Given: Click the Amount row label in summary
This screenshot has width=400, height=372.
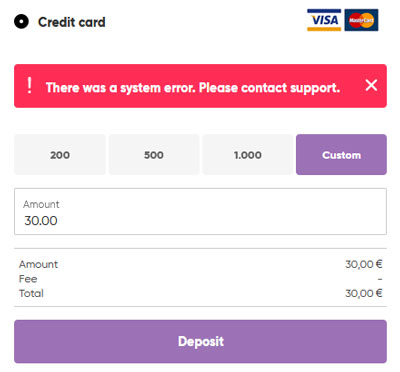Looking at the screenshot, I should [38, 264].
